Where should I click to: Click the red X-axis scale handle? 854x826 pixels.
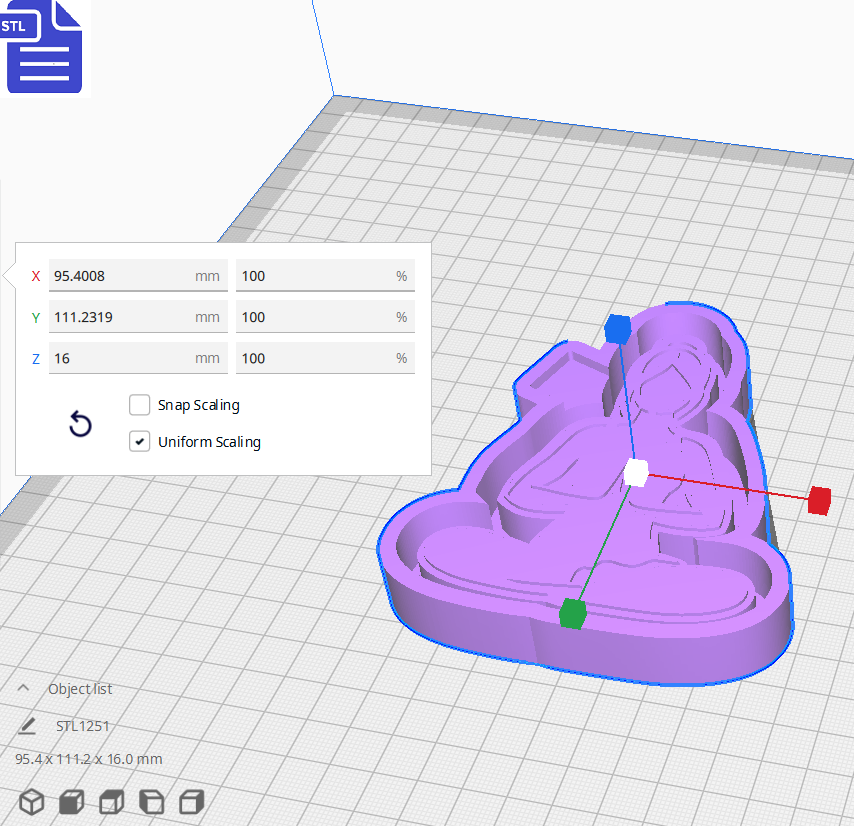[x=819, y=501]
